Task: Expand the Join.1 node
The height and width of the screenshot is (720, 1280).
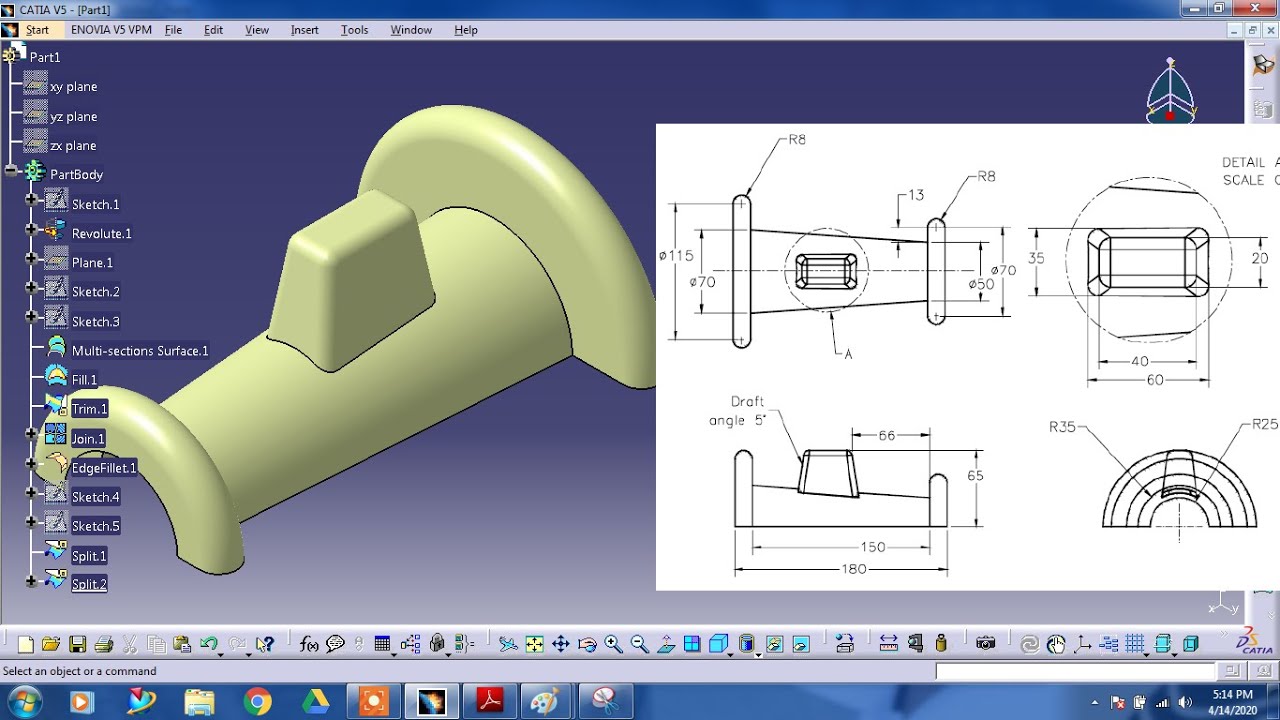Action: 31,435
